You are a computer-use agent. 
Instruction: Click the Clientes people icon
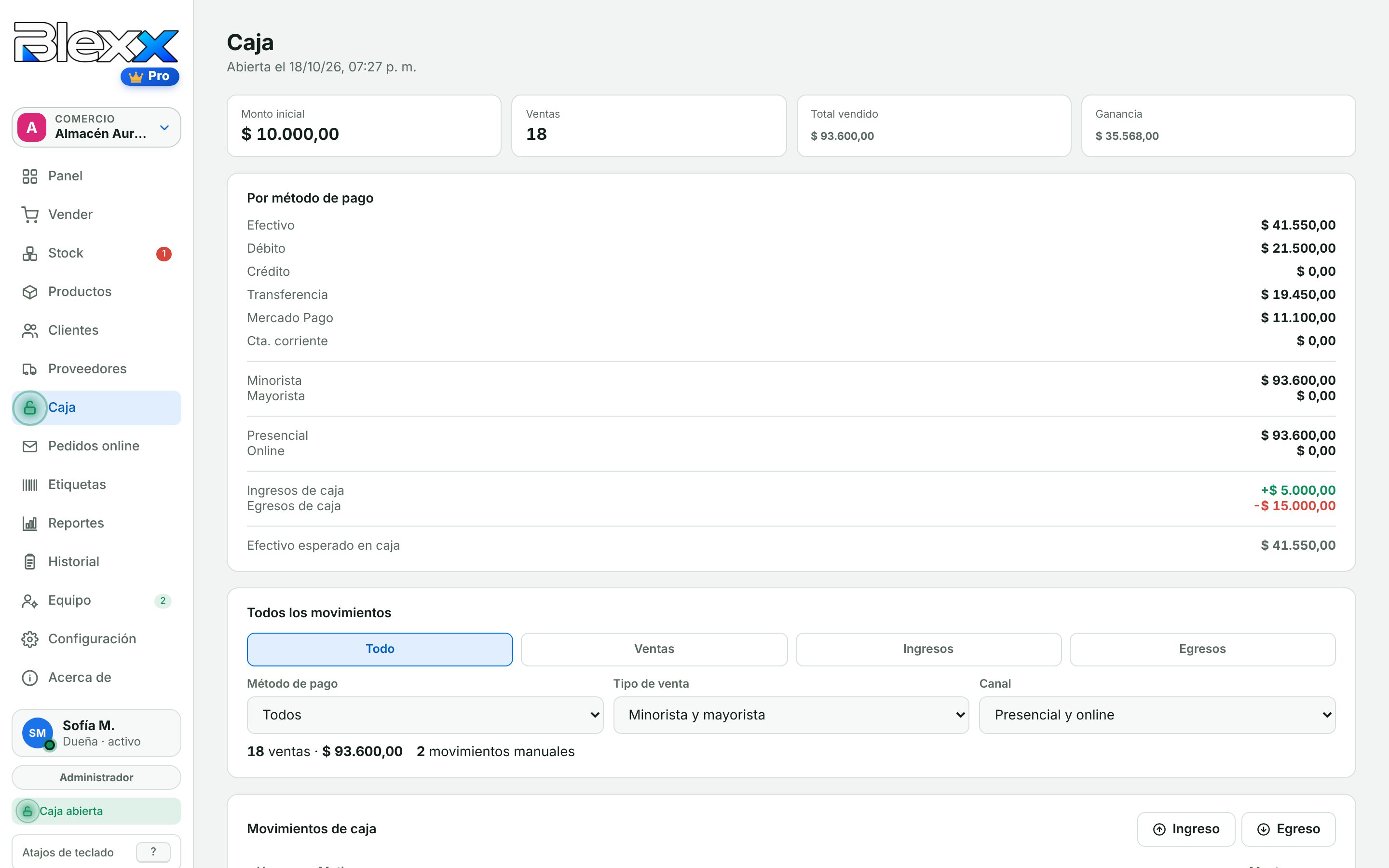click(x=30, y=331)
